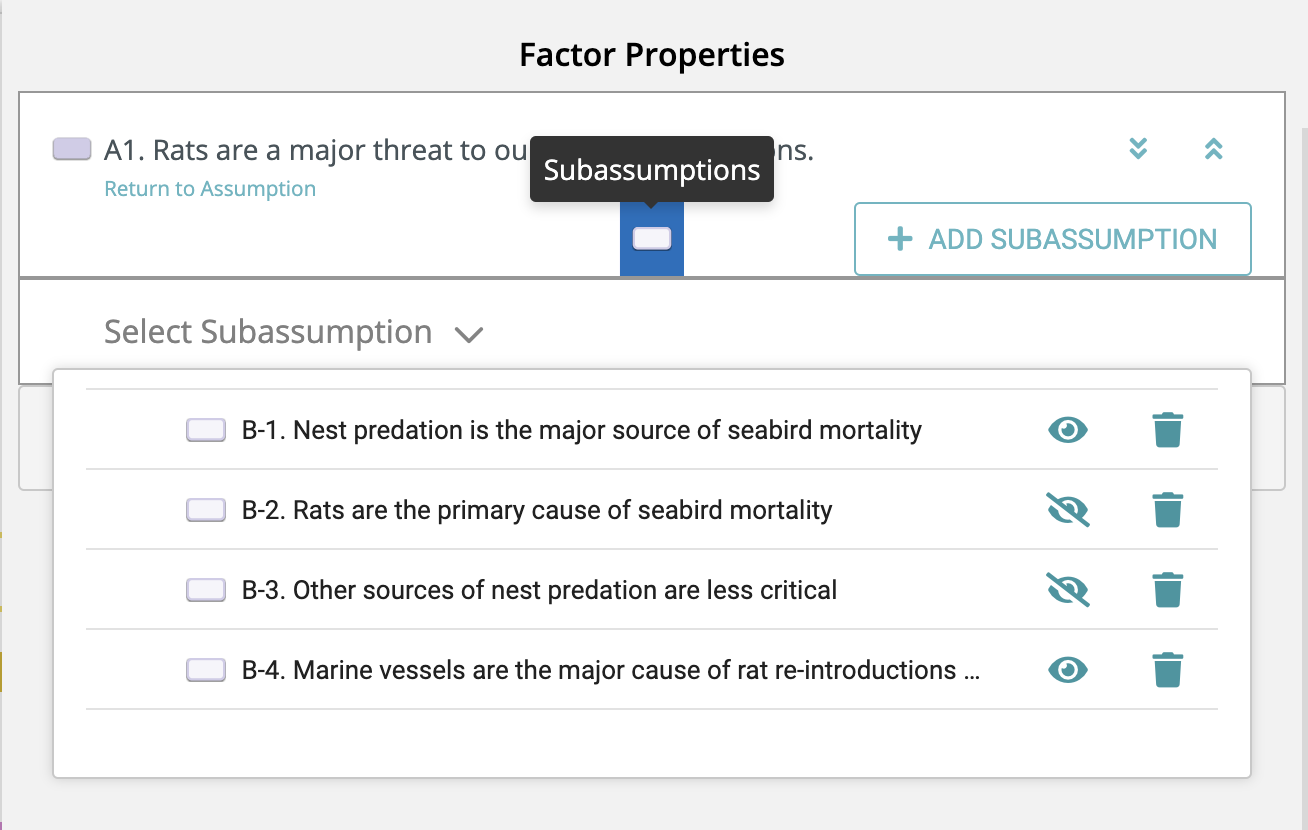Click the Add Subassumption button
1308x830 pixels.
point(1052,239)
